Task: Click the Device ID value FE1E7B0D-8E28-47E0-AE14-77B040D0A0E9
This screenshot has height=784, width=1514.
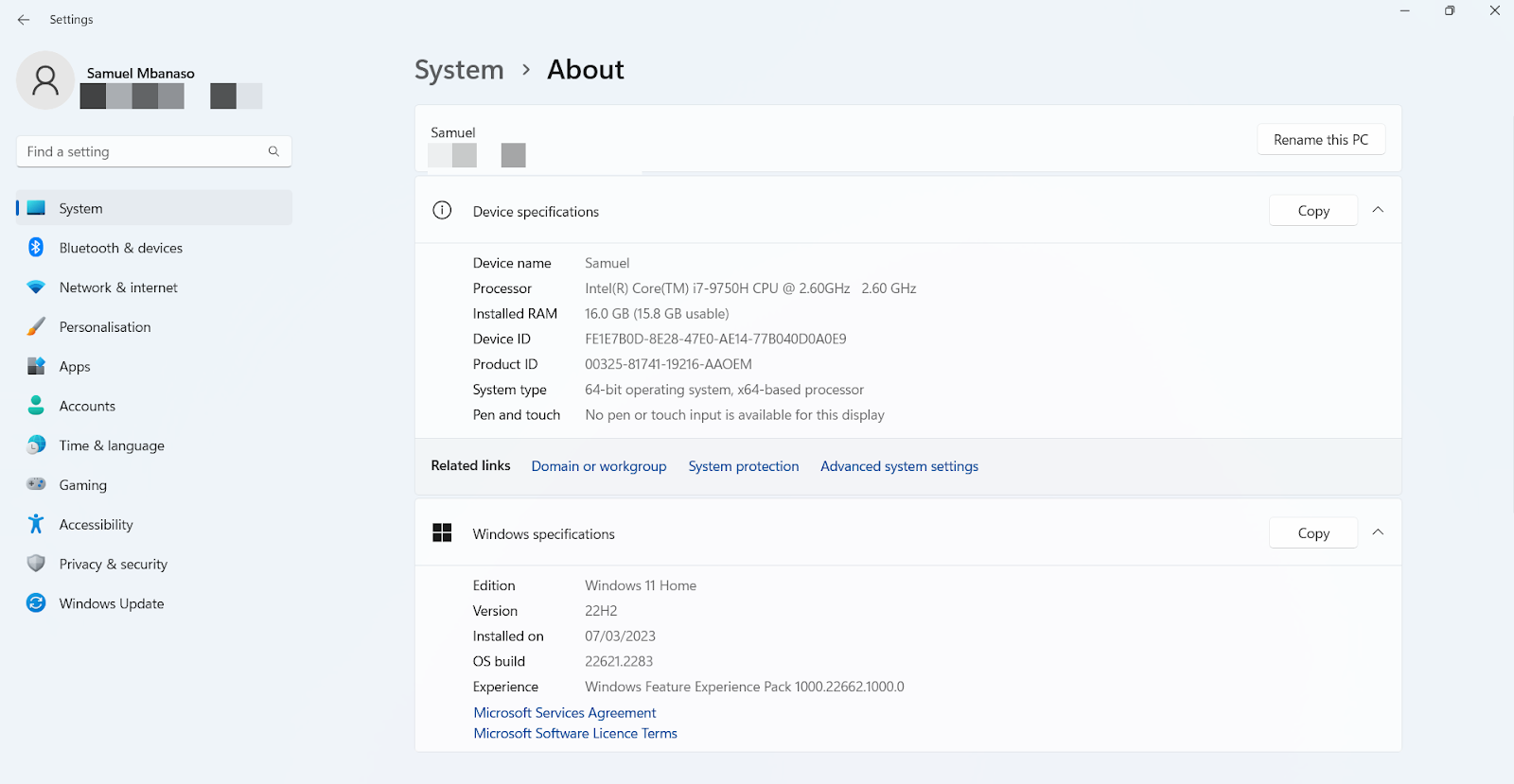Action: point(715,339)
